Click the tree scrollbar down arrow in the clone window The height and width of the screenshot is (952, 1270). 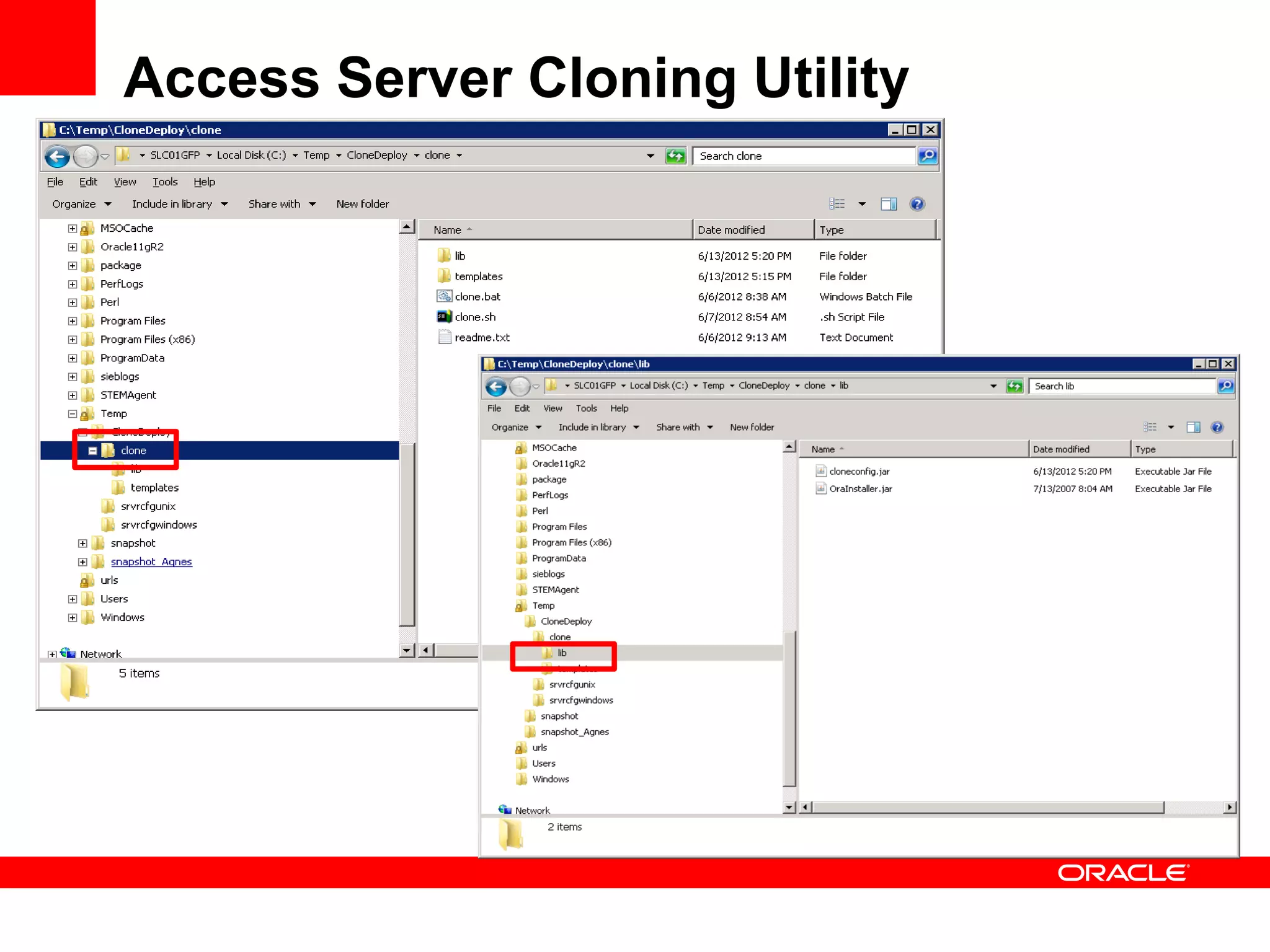tap(407, 650)
